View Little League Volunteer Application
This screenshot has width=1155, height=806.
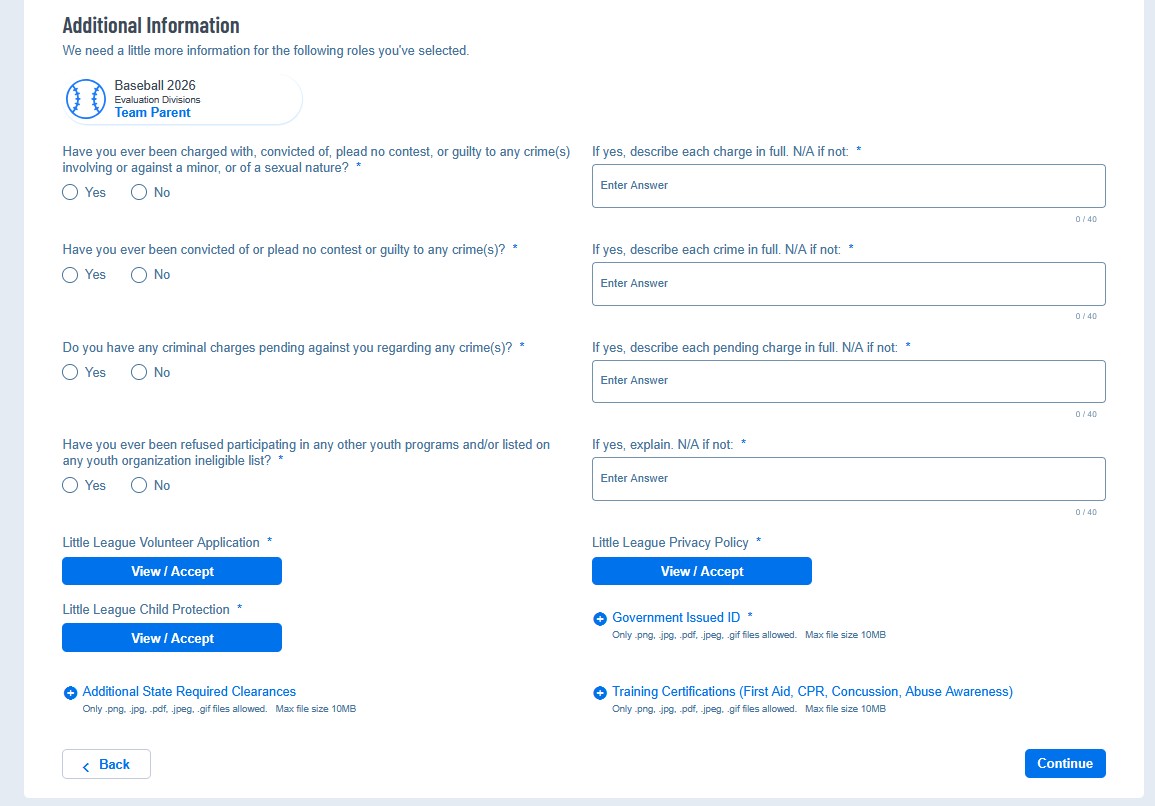(x=172, y=571)
